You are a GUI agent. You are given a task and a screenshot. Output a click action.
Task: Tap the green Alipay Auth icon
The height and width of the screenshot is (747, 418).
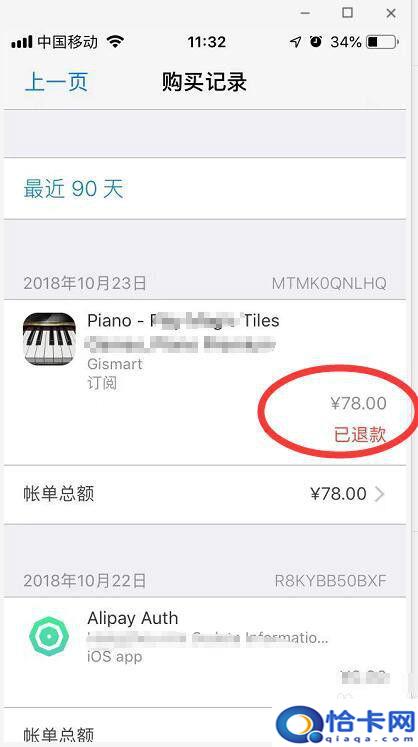(49, 636)
